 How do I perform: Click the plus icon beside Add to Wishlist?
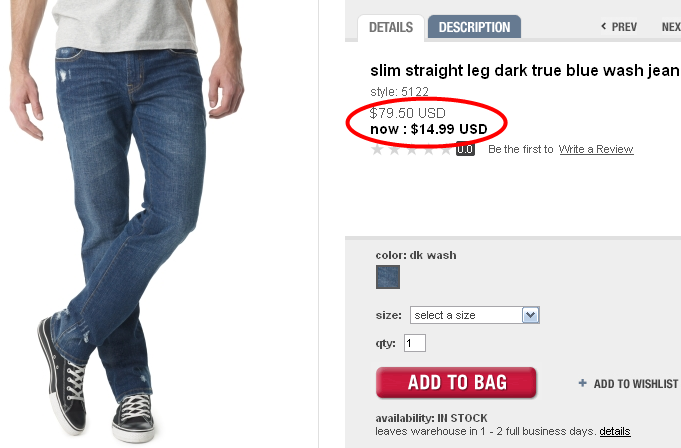click(582, 383)
